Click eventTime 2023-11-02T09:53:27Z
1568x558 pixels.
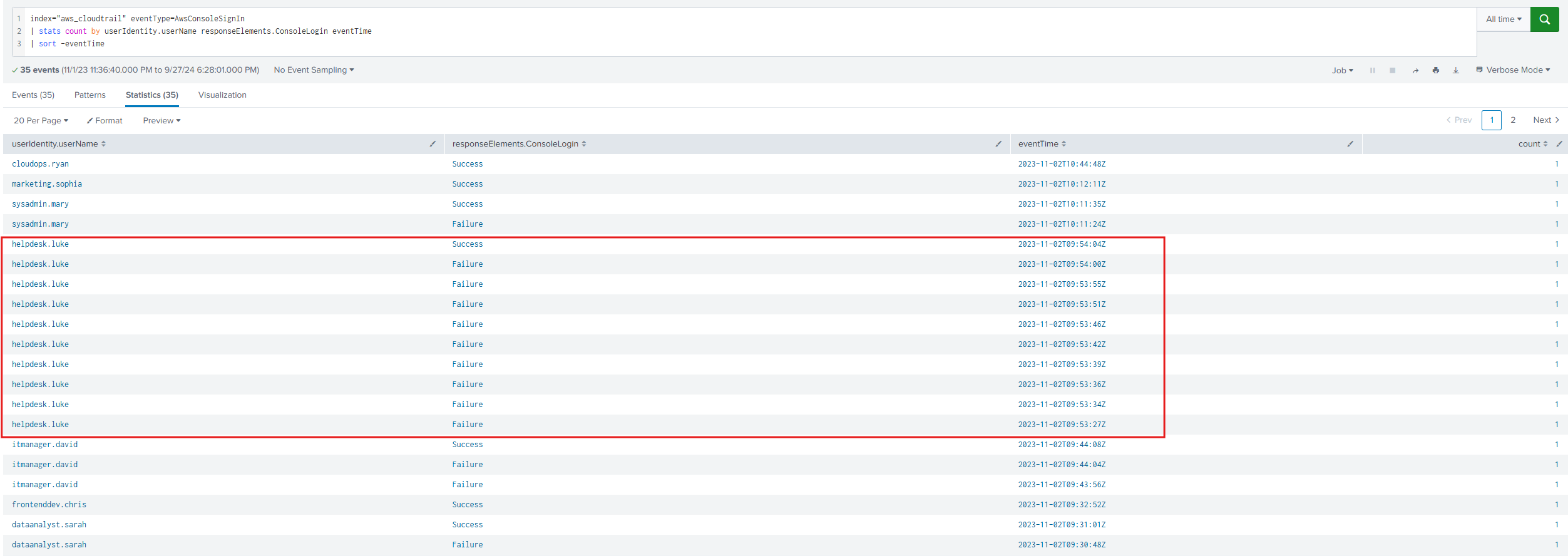point(1062,425)
